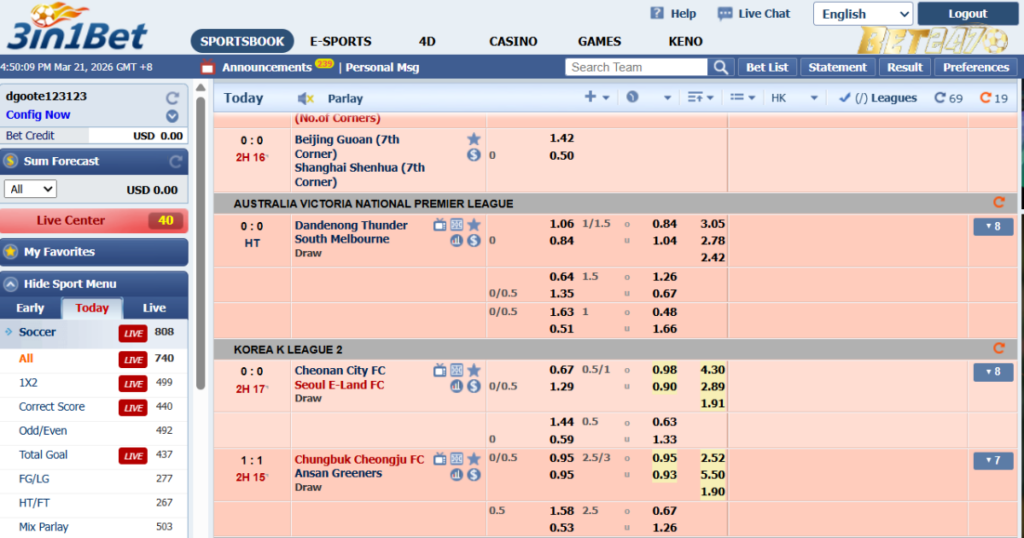Click the blue refresh counter showing 69
Viewport: 1024px width, 538px height.
point(948,98)
